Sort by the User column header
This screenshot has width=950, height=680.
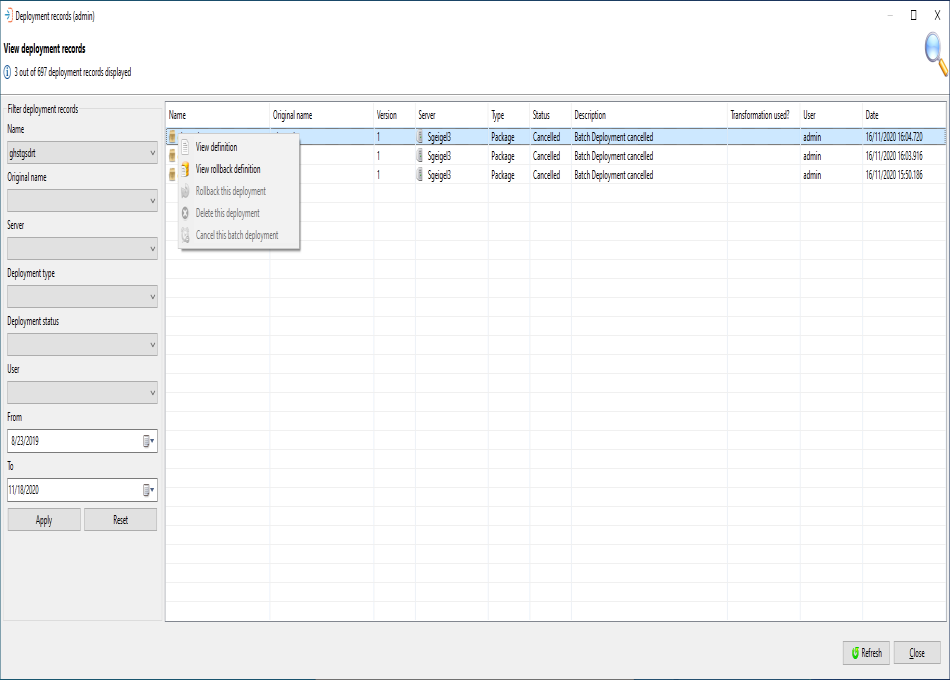point(831,115)
